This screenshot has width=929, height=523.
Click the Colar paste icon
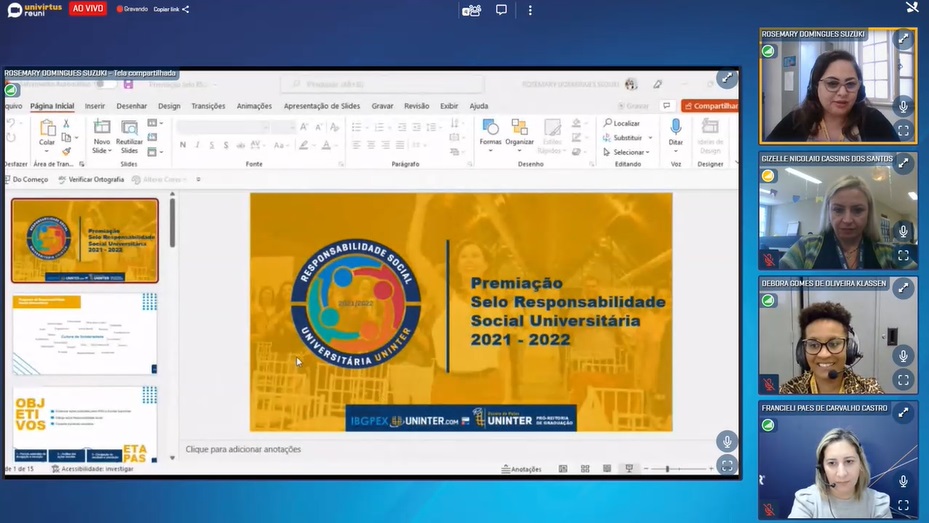point(47,127)
